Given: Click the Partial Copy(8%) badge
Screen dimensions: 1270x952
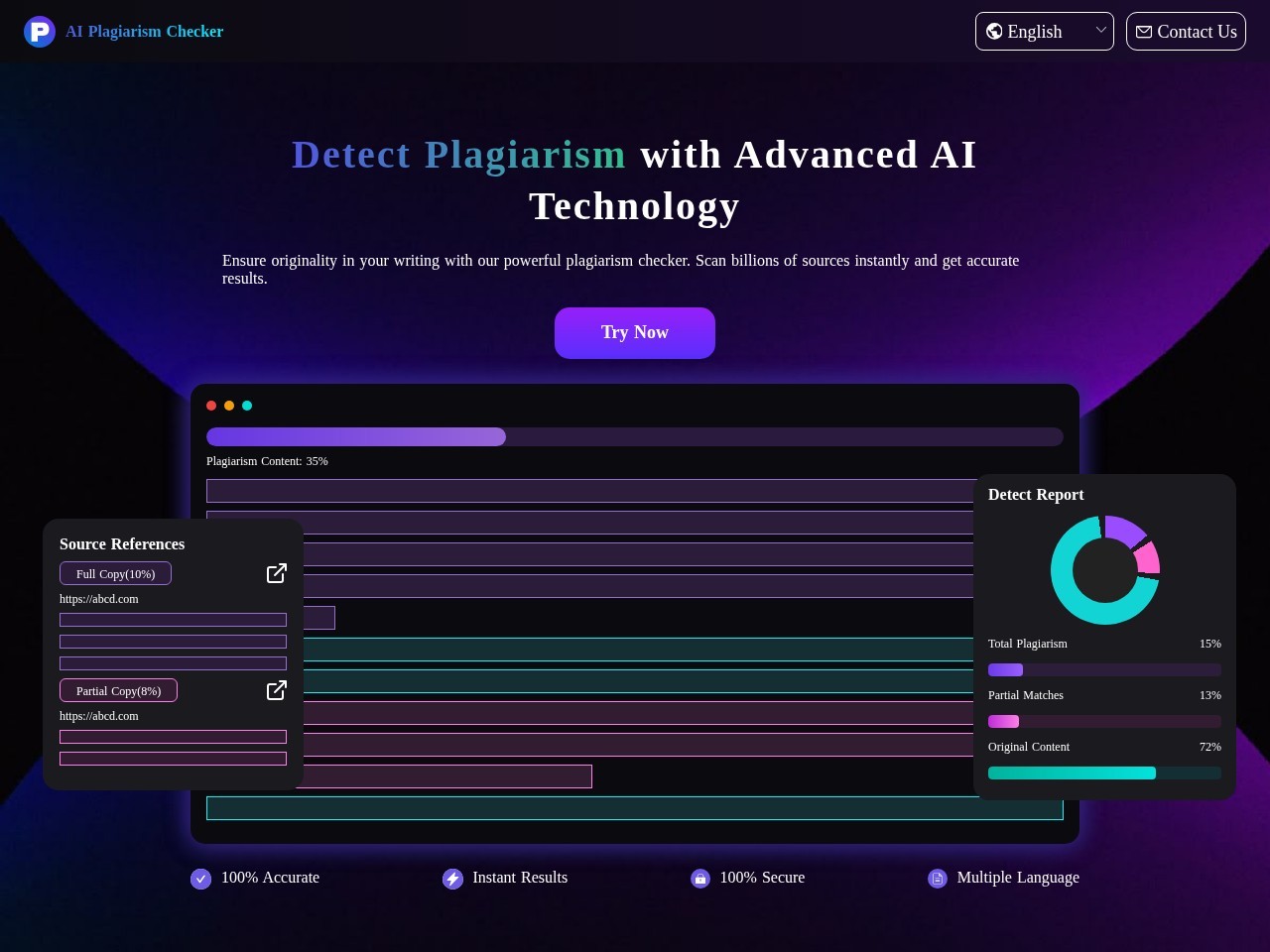Looking at the screenshot, I should click(x=118, y=690).
